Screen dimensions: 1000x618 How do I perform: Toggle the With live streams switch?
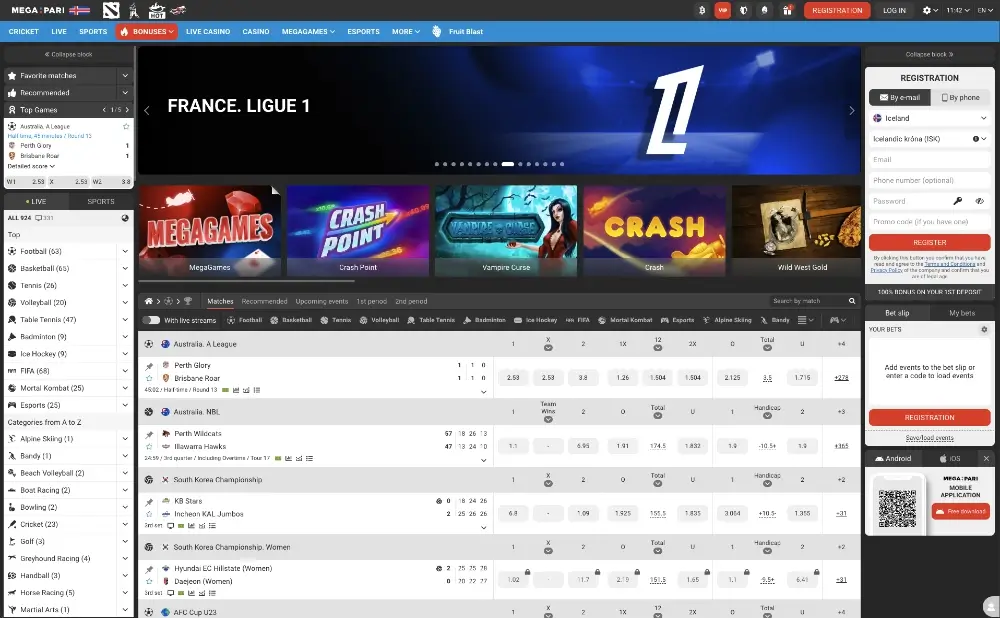click(x=151, y=320)
